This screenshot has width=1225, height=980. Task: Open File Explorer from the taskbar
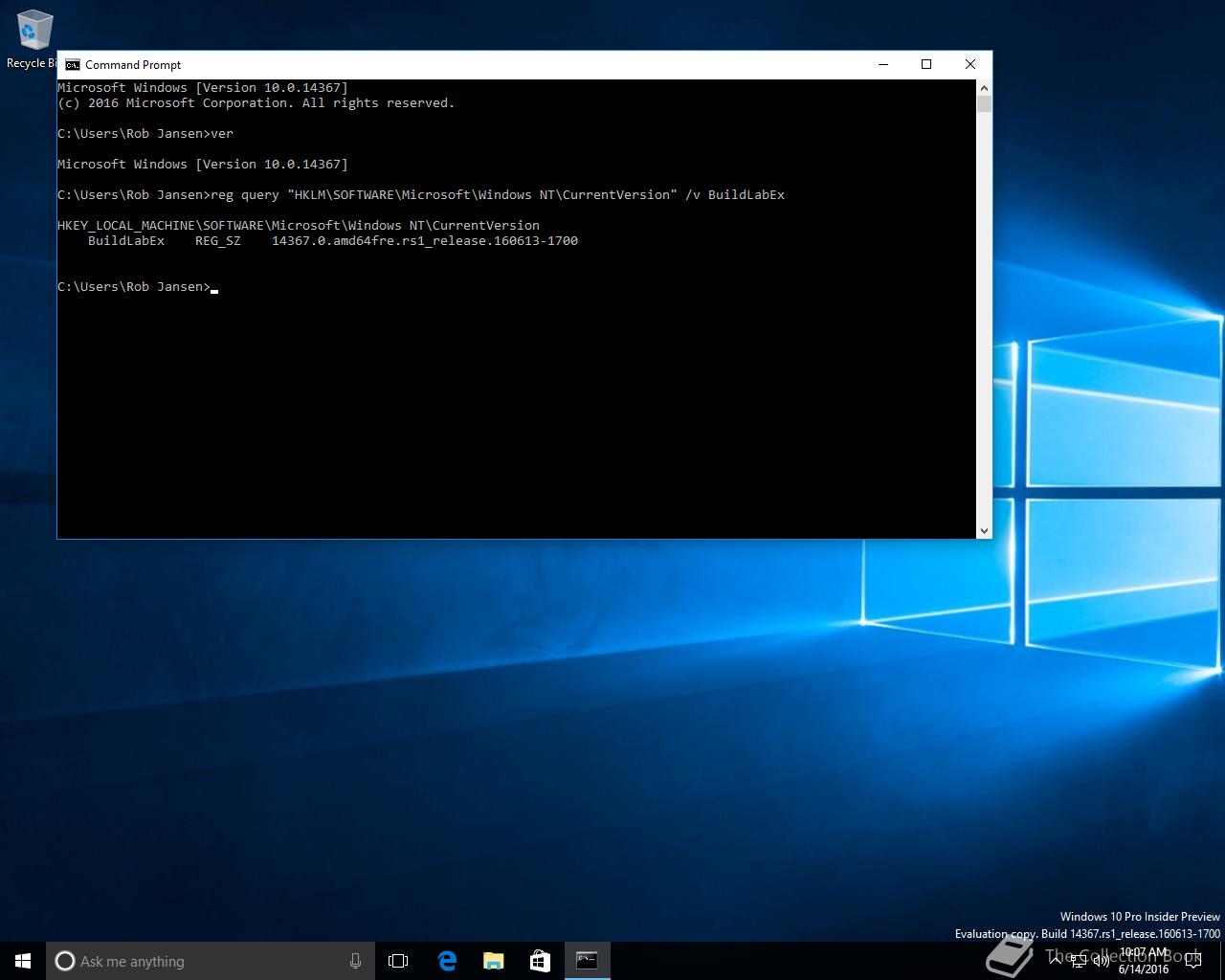pyautogui.click(x=493, y=961)
